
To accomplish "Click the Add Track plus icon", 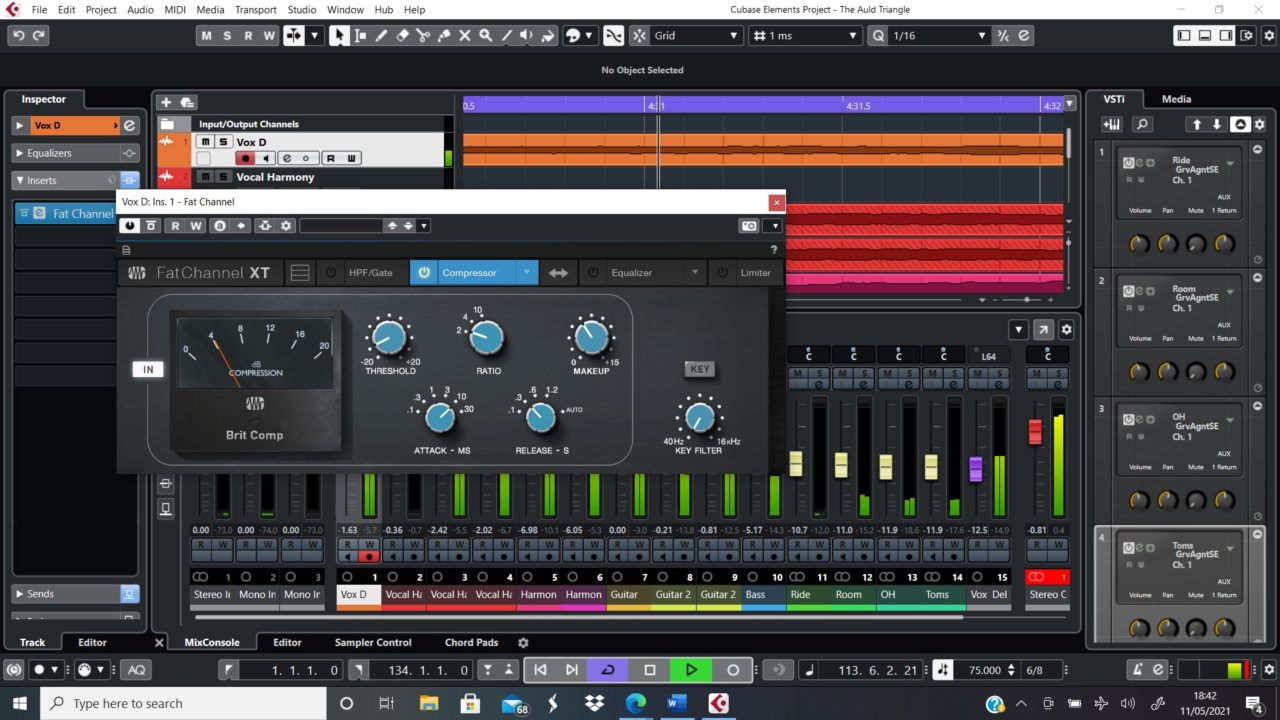I will [x=166, y=102].
